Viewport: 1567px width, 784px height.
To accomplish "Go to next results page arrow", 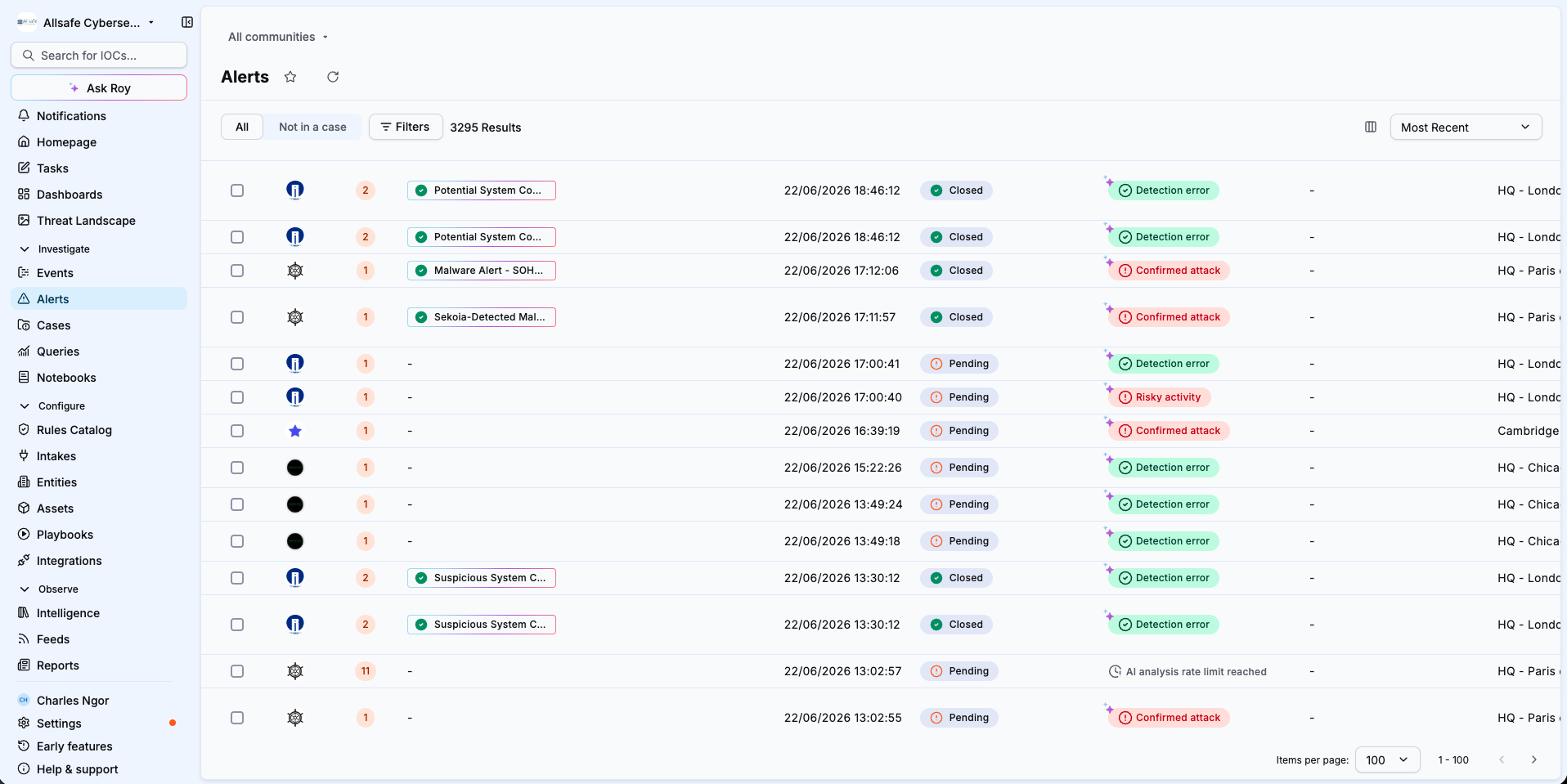I will click(1533, 759).
